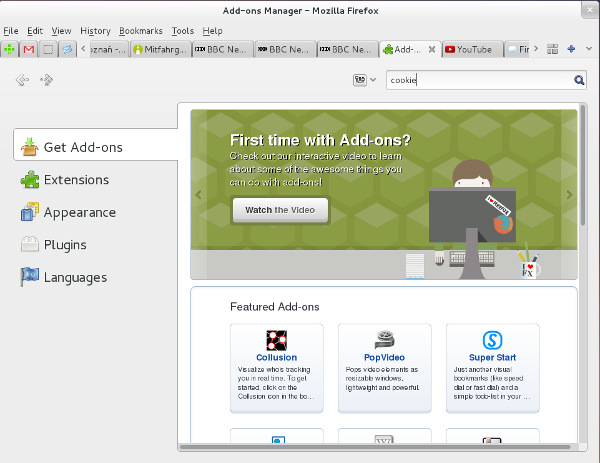The width and height of the screenshot is (600, 463).
Task: Click the Watch the Video button
Action: [280, 210]
